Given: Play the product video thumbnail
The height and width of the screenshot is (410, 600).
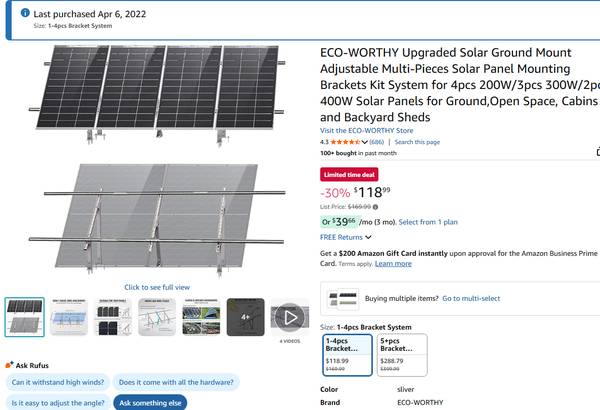Looking at the screenshot, I should tap(290, 317).
